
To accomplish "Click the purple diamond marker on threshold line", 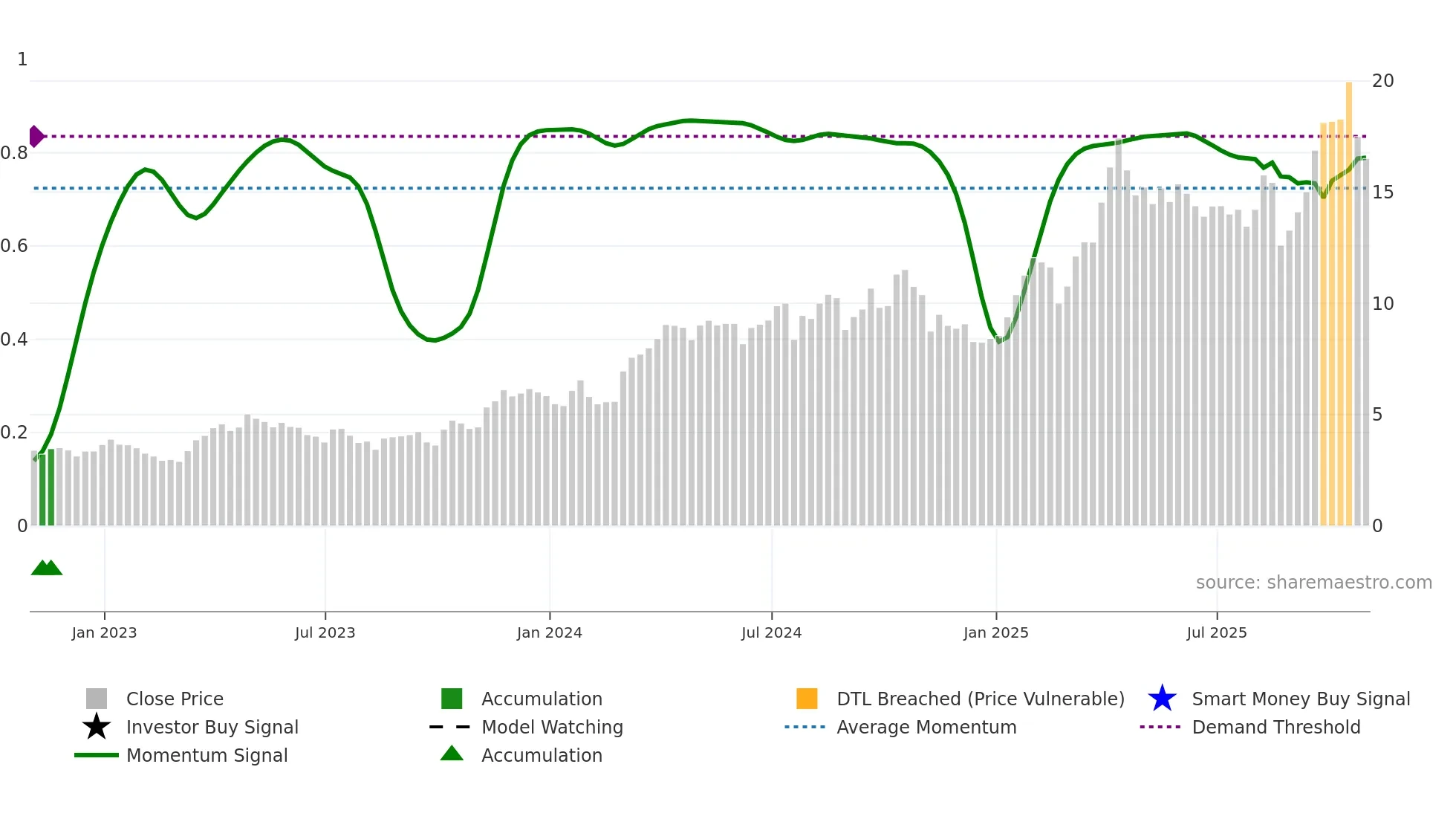I will pyautogui.click(x=36, y=137).
